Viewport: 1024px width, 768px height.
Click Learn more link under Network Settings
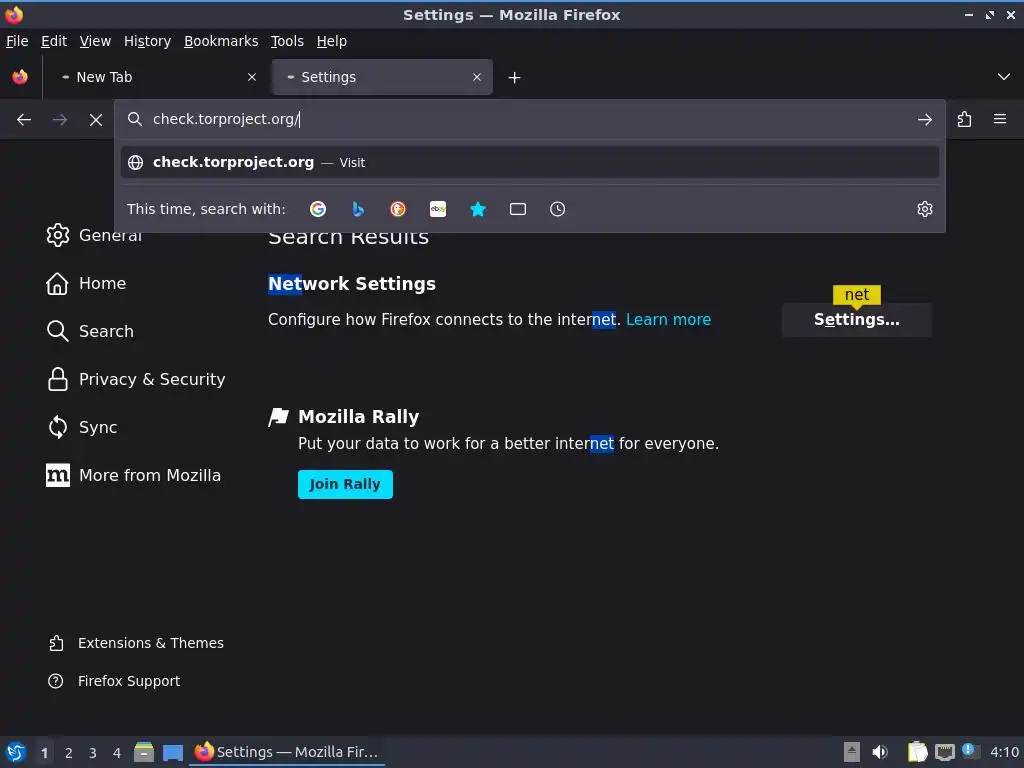pyautogui.click(x=668, y=319)
